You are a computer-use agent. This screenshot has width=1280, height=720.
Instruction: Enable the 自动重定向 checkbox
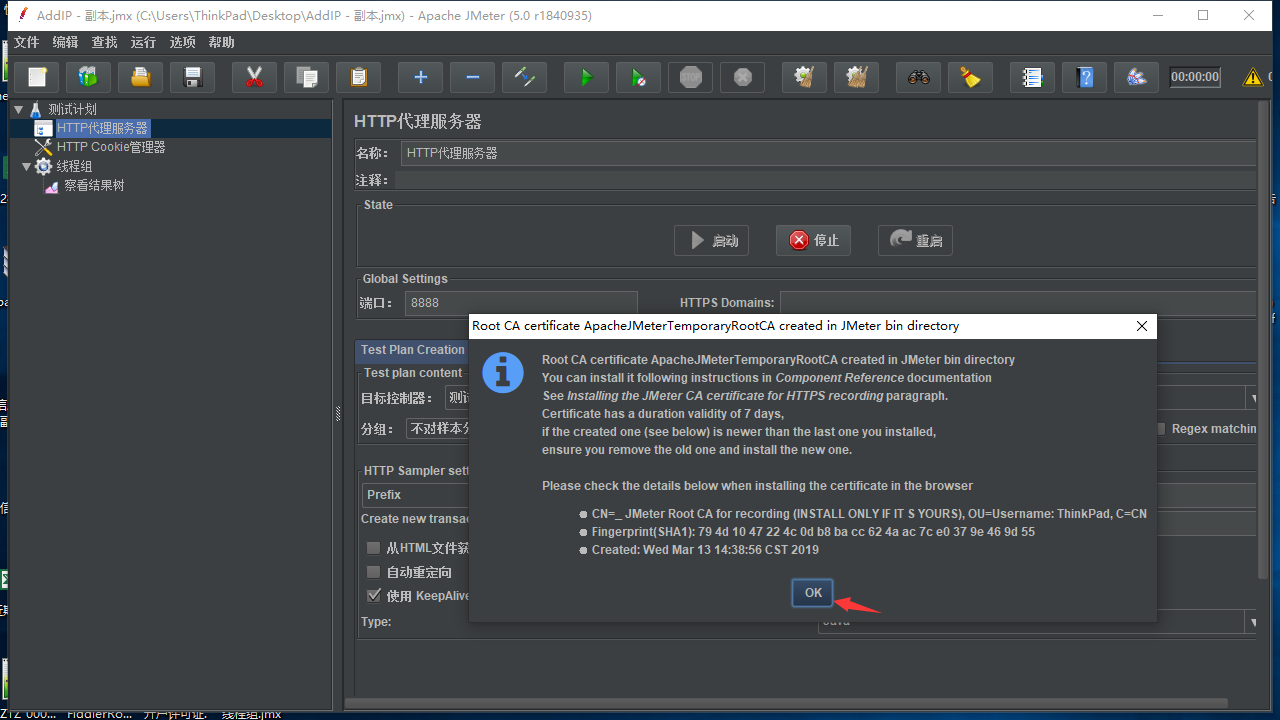pos(373,571)
